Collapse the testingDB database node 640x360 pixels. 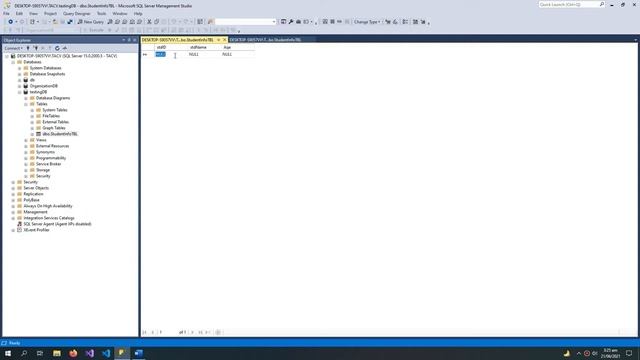[19, 92]
